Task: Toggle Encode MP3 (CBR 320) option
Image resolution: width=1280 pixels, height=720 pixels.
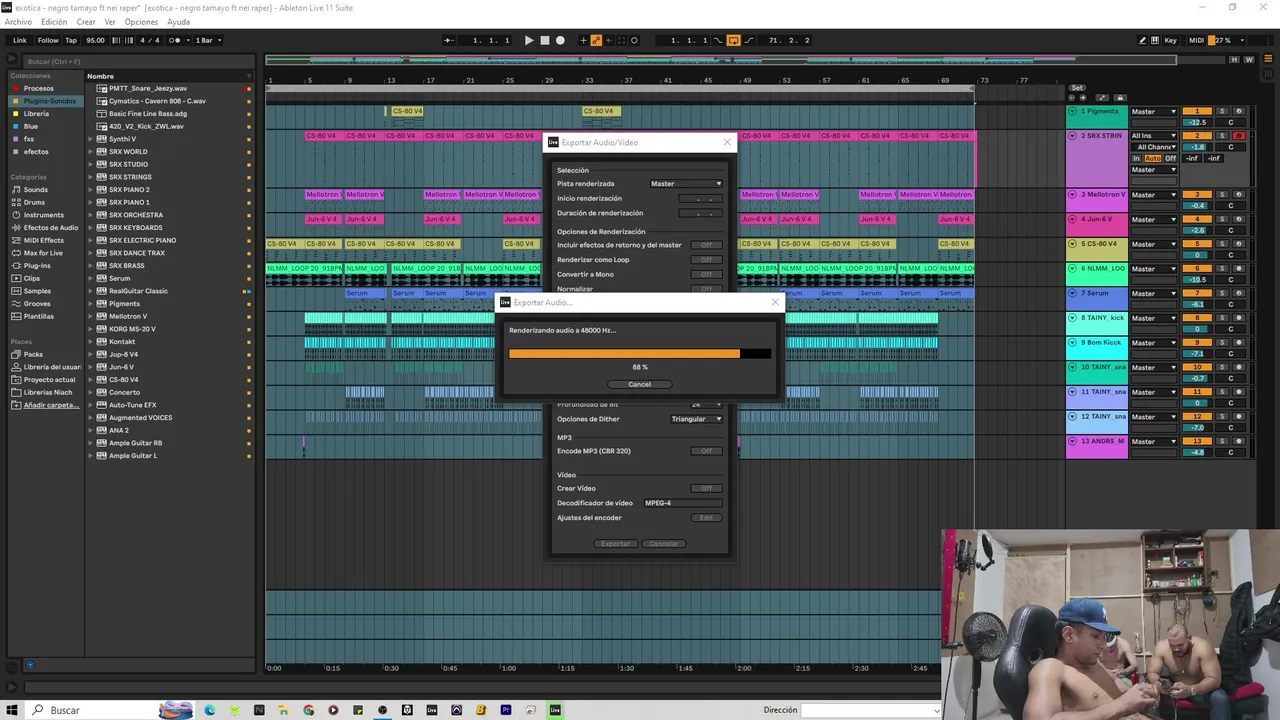Action: click(x=706, y=451)
